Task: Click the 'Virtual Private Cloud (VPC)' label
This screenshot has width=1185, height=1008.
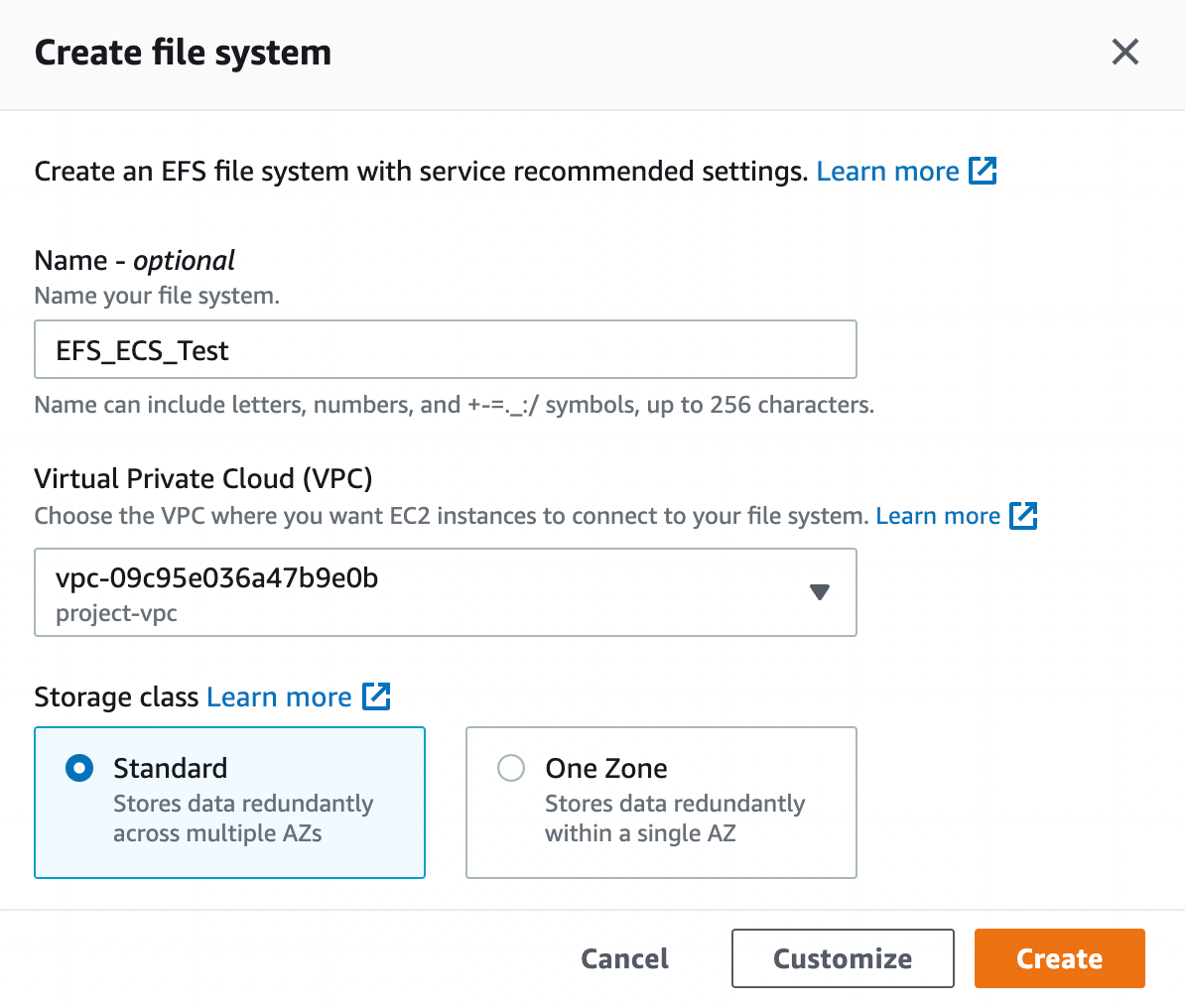Action: coord(203,478)
